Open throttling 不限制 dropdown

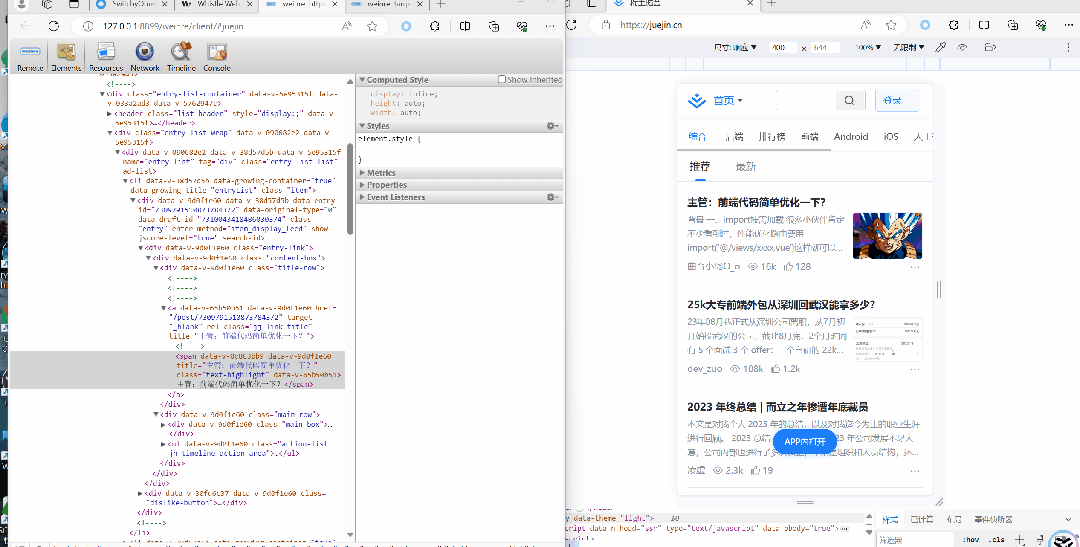pyautogui.click(x=908, y=48)
